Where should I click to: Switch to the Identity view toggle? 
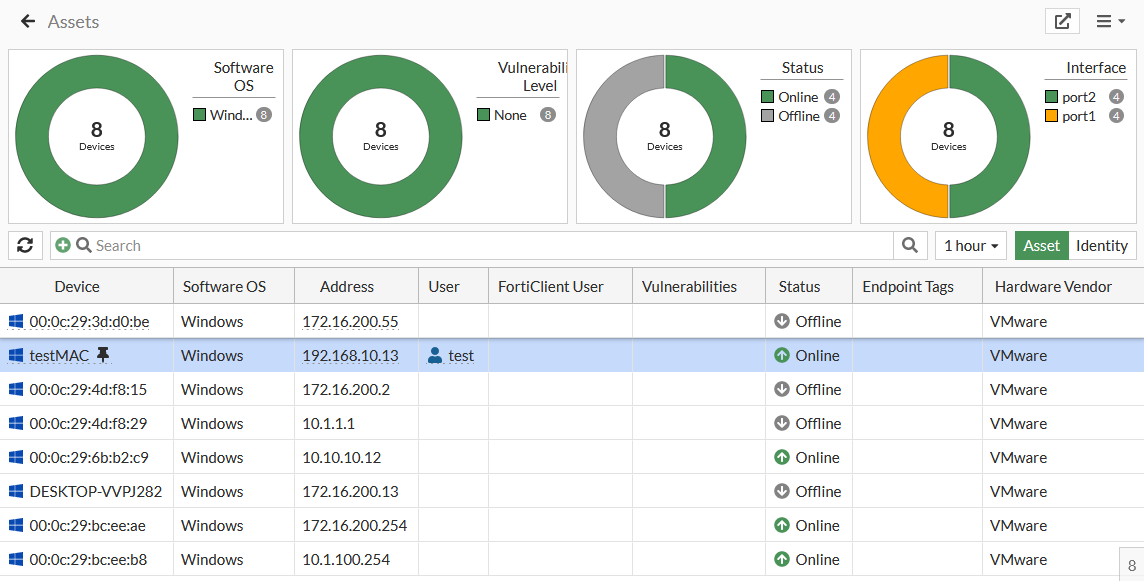(x=1102, y=245)
